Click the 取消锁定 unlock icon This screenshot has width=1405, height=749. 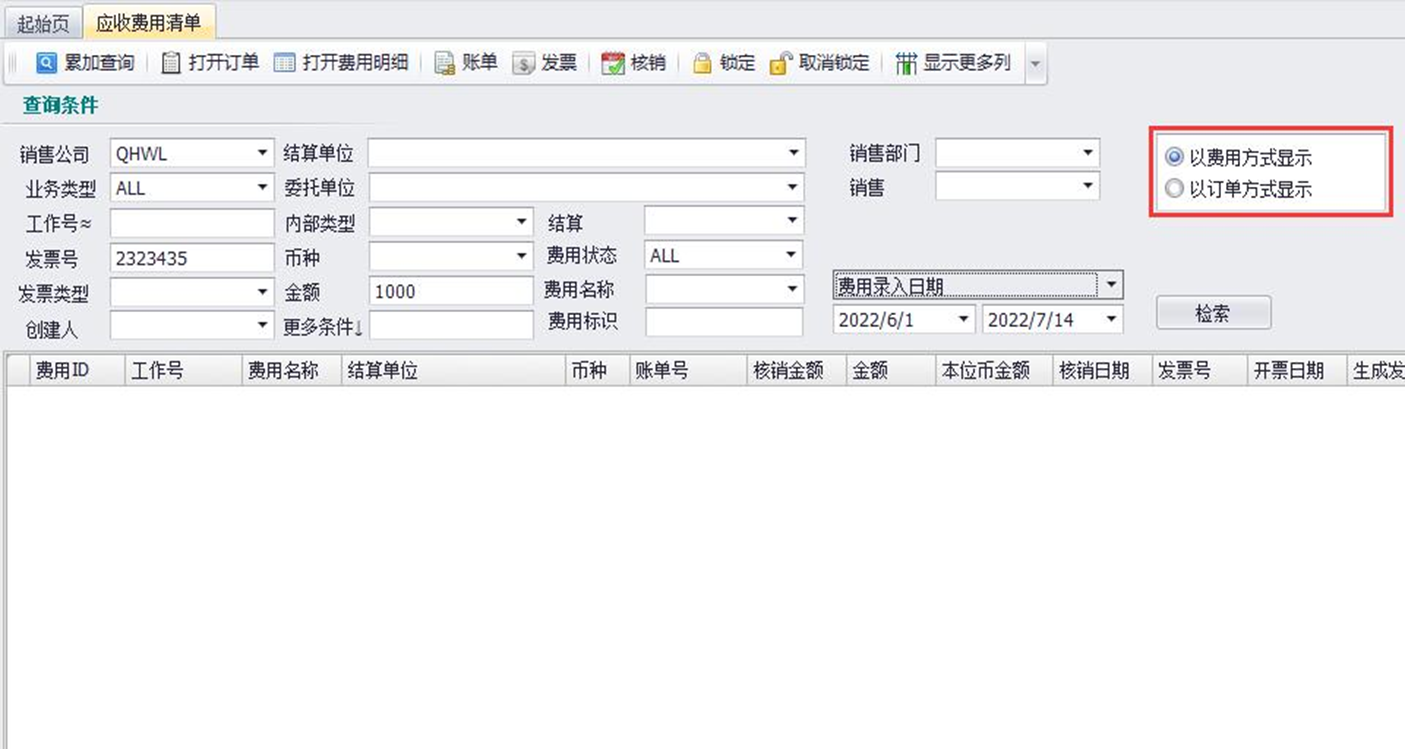tap(781, 63)
